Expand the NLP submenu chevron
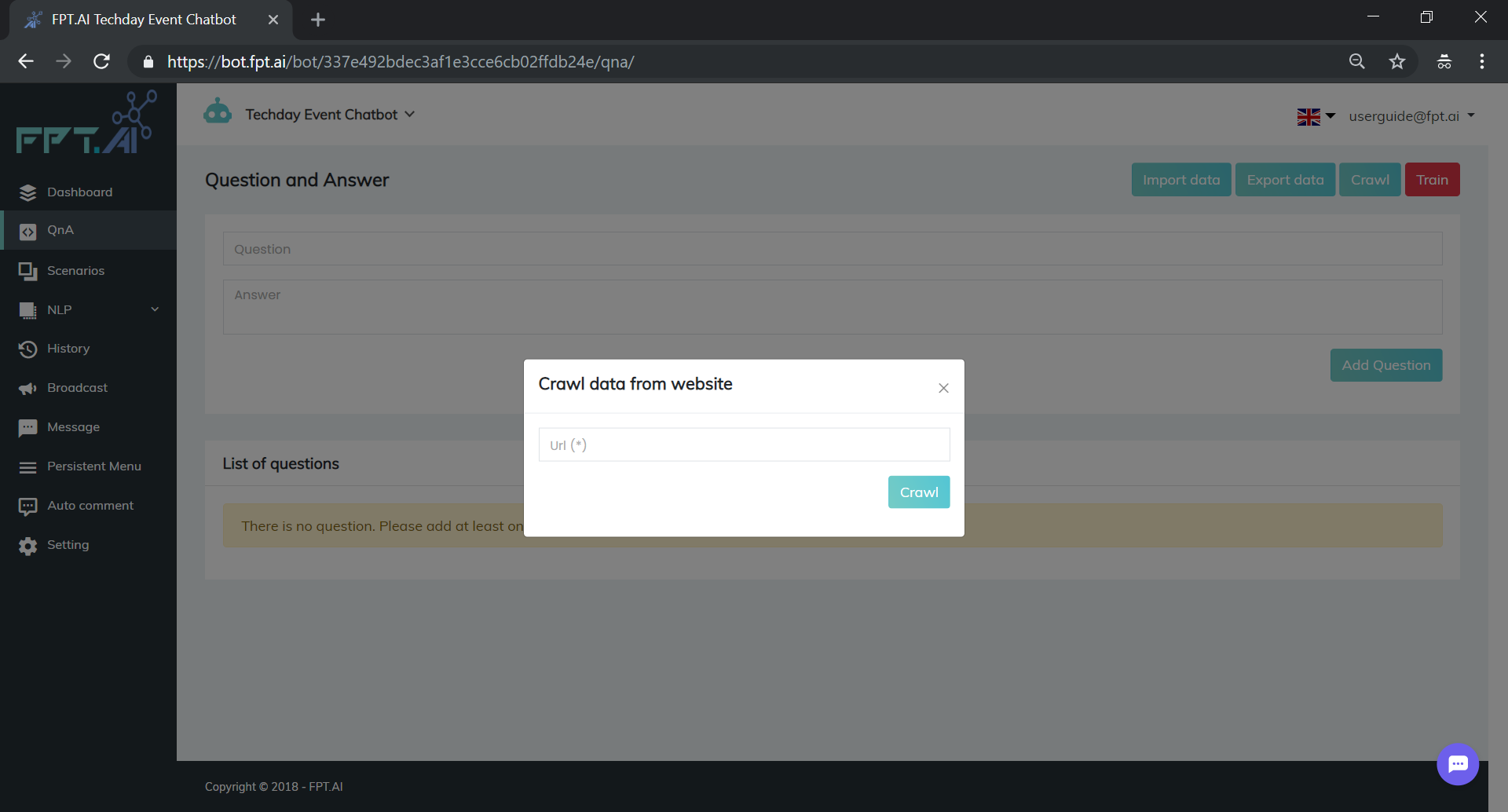Viewport: 1508px width, 812px height. pyautogui.click(x=155, y=309)
